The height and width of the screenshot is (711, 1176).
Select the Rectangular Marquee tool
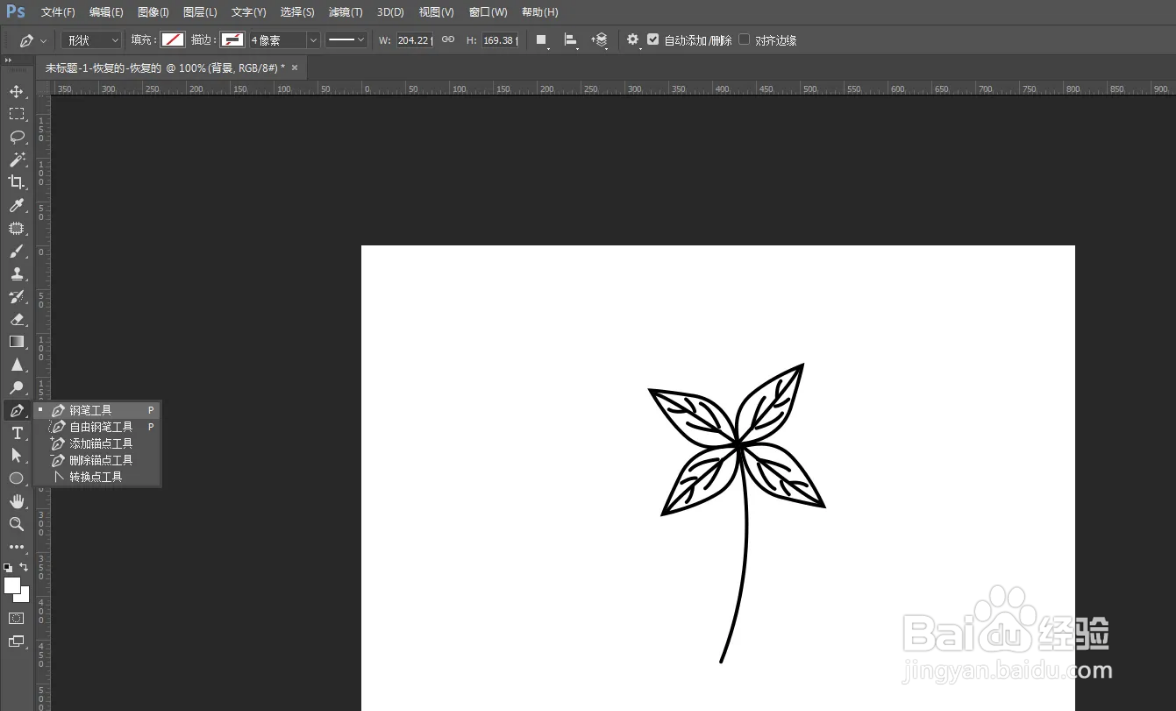pos(16,114)
